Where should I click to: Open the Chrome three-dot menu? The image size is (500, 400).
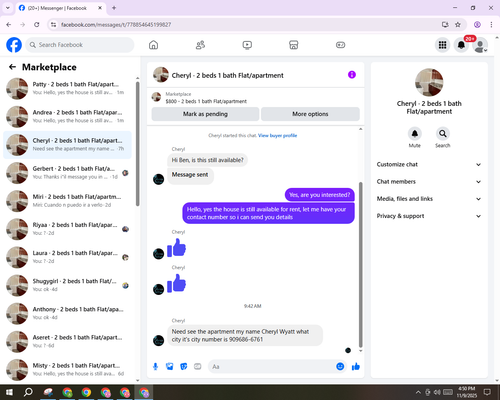pos(491,25)
